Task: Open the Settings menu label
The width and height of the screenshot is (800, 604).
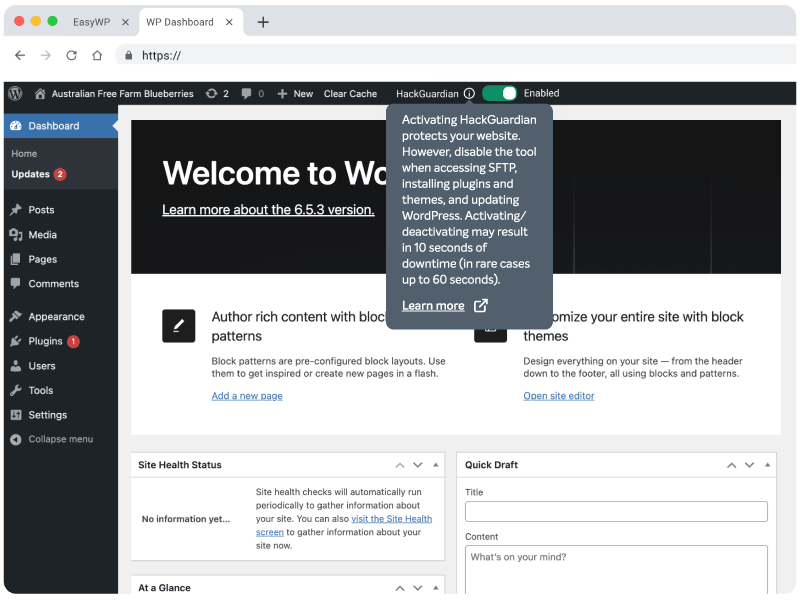Action: point(47,415)
